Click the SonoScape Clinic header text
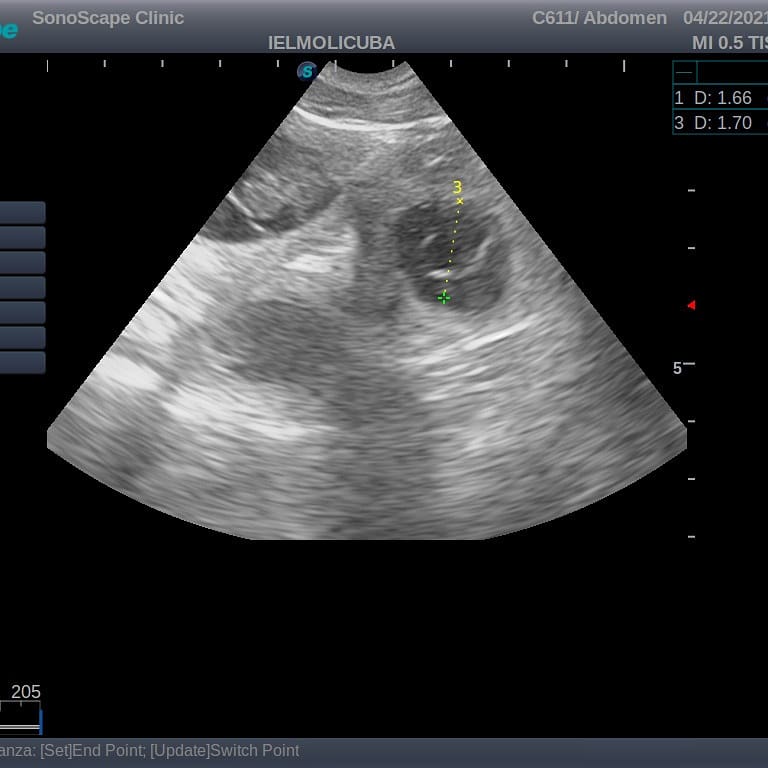 tap(108, 18)
